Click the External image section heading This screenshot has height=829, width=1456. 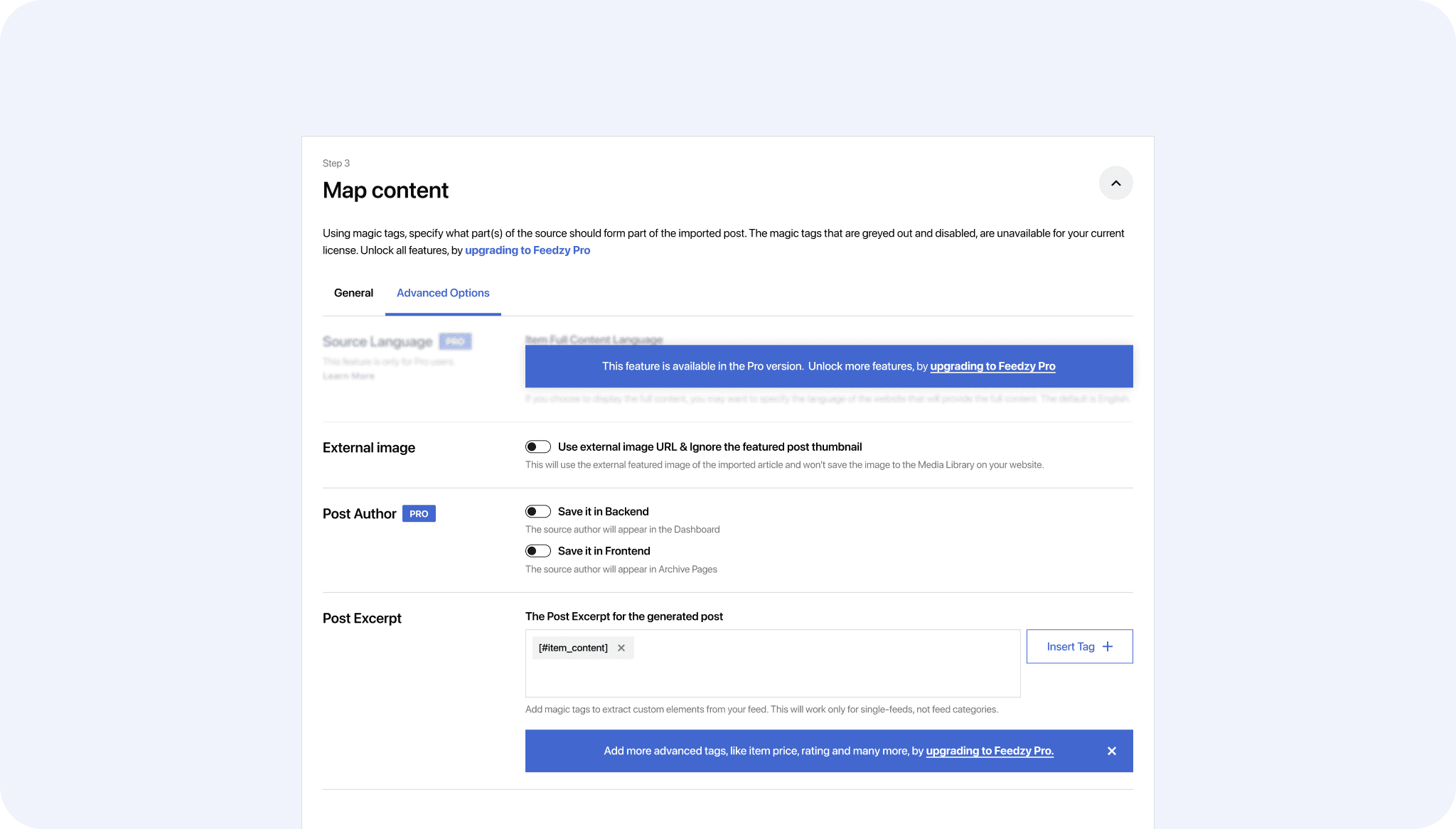pos(368,448)
